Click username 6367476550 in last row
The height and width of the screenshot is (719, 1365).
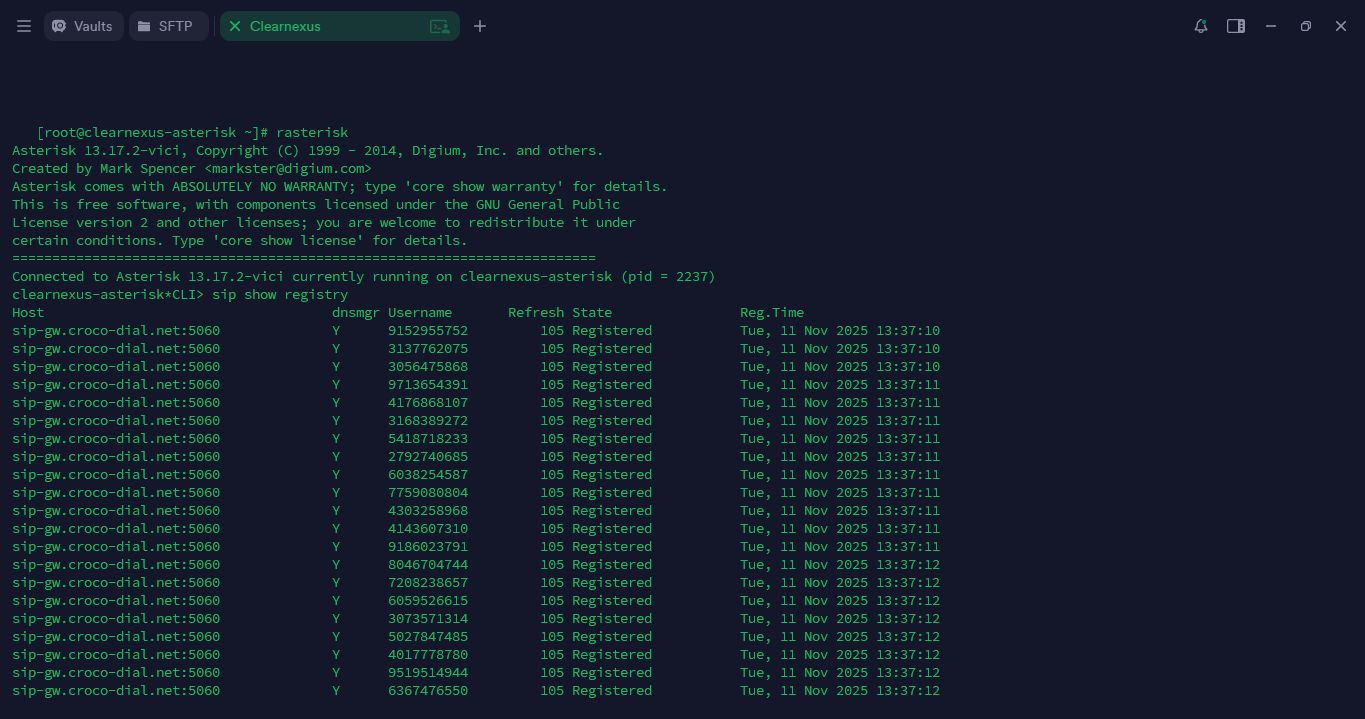pyautogui.click(x=428, y=690)
